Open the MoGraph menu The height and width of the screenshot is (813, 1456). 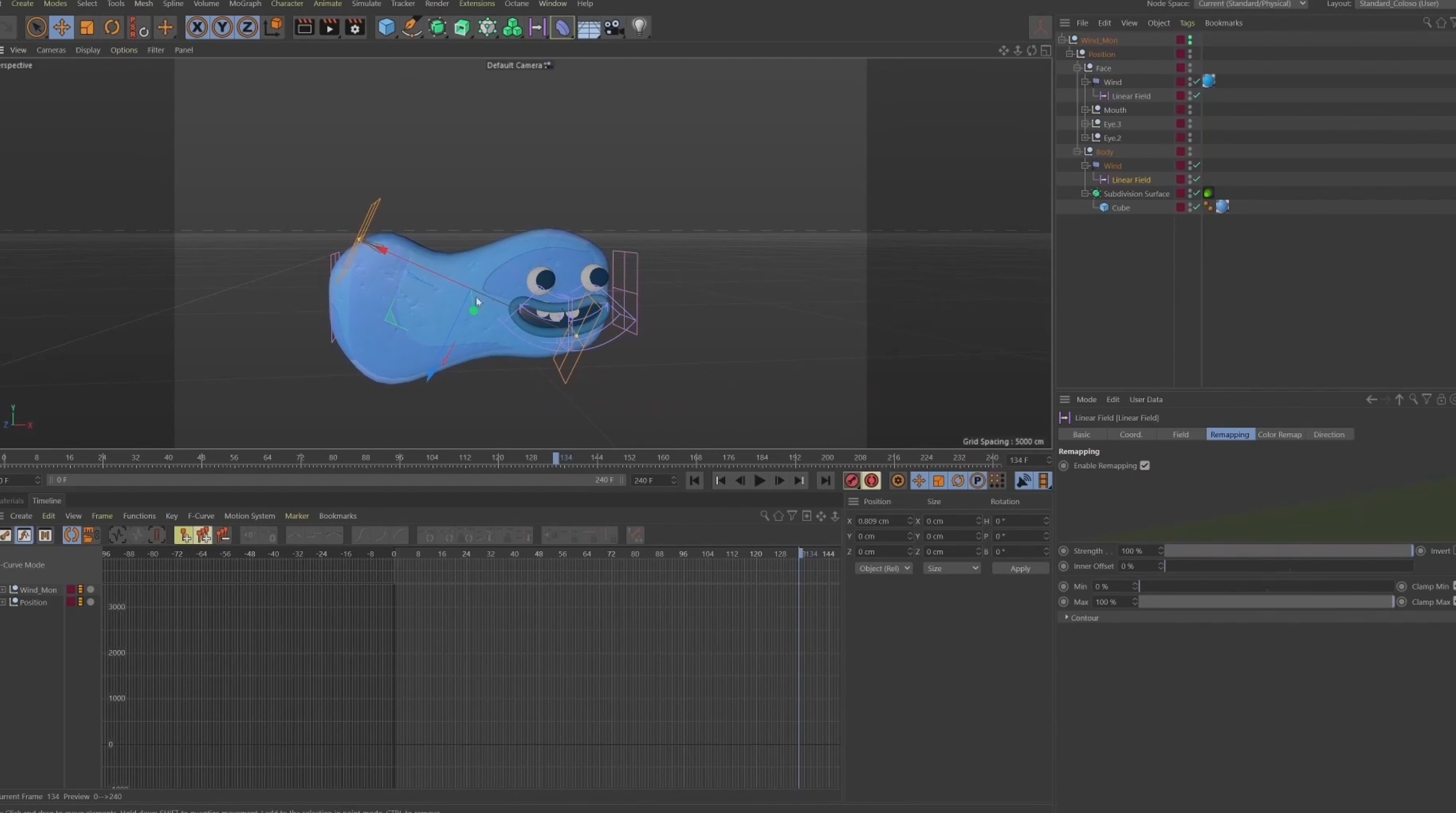244,4
